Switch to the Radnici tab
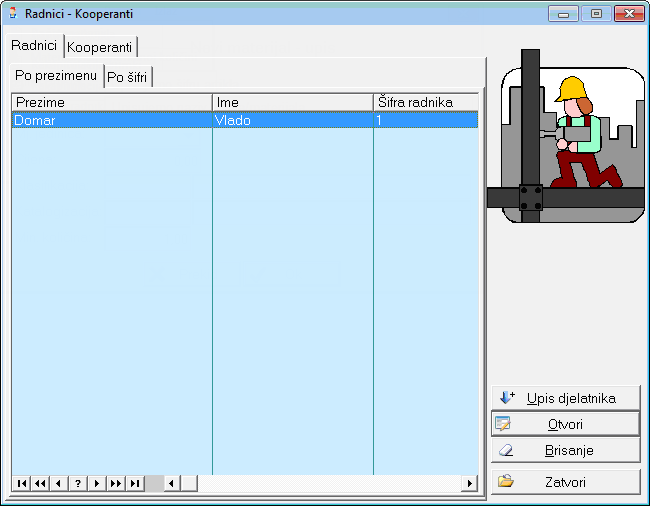Screen dimensions: 650x506 (x=34, y=46)
